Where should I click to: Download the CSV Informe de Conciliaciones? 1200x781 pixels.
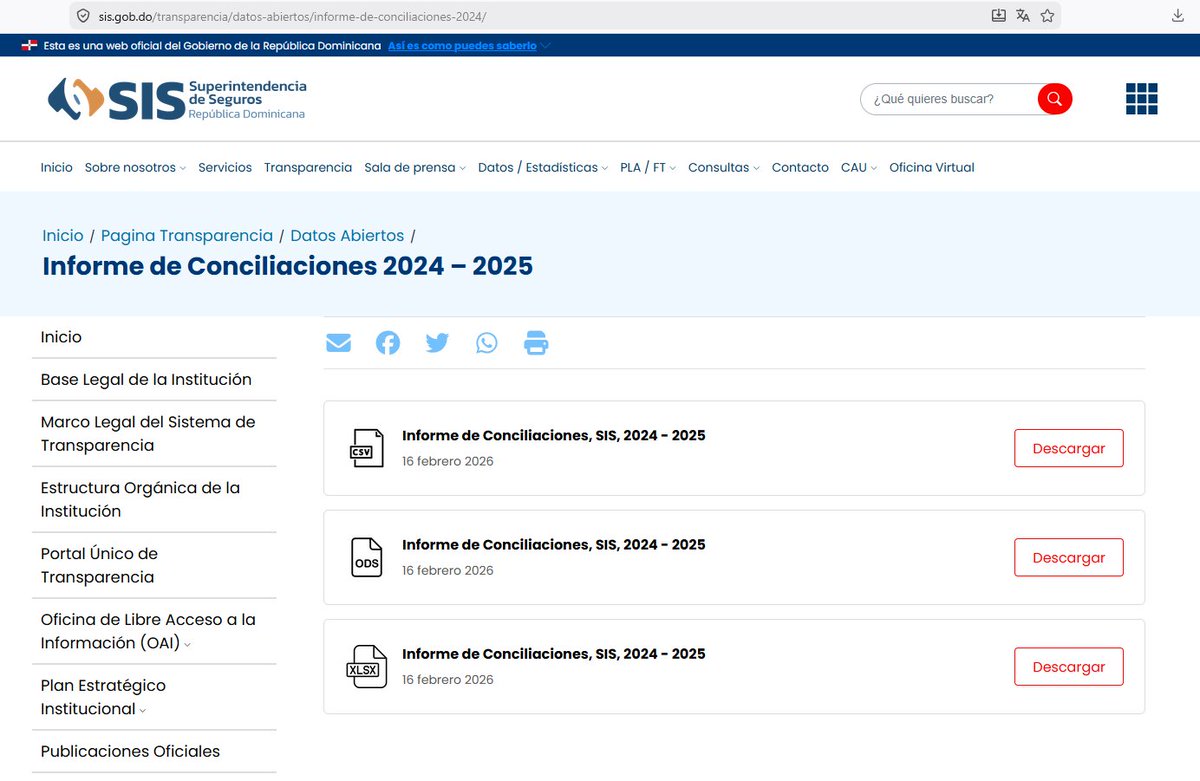[x=1069, y=448]
